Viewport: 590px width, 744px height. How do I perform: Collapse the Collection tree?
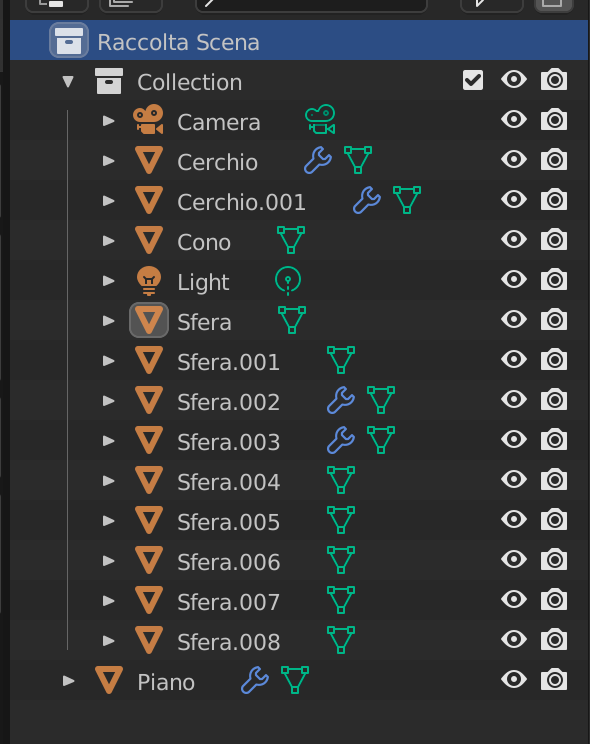(x=68, y=82)
